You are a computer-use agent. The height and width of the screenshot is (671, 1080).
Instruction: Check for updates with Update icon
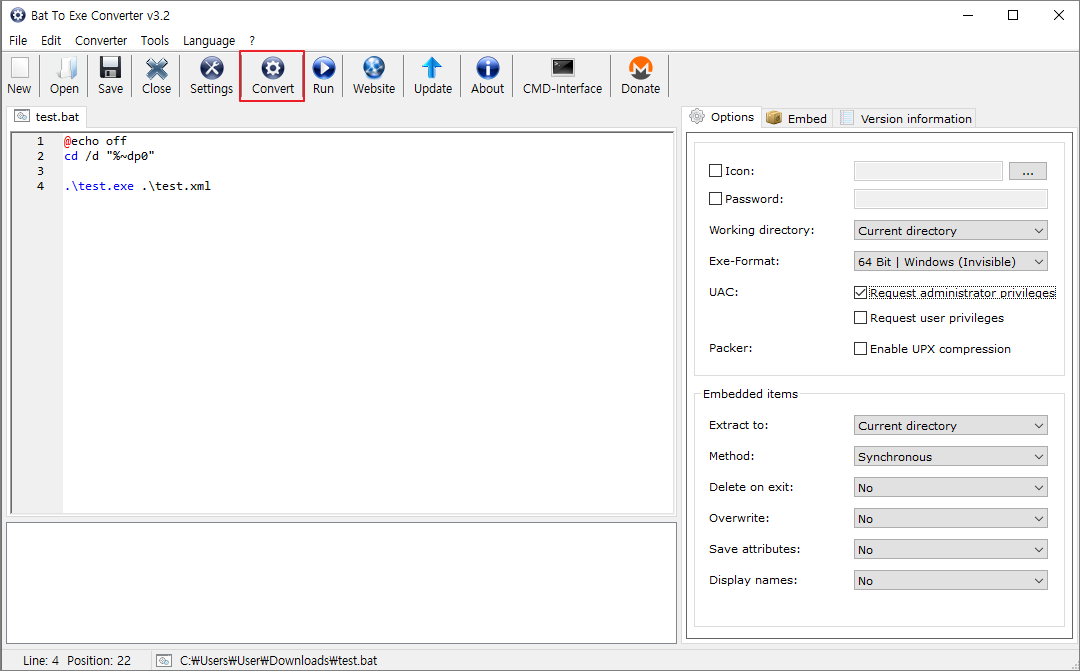point(433,75)
